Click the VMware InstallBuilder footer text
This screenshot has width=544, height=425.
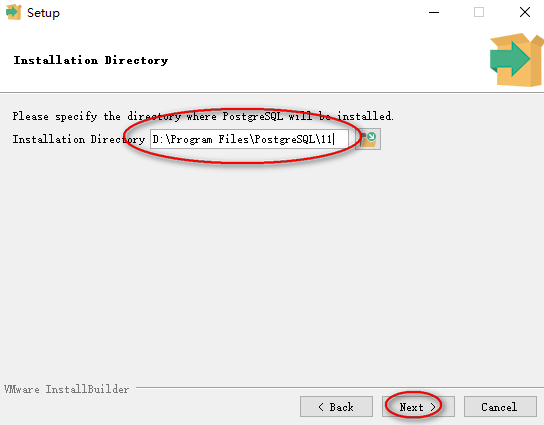point(66,389)
